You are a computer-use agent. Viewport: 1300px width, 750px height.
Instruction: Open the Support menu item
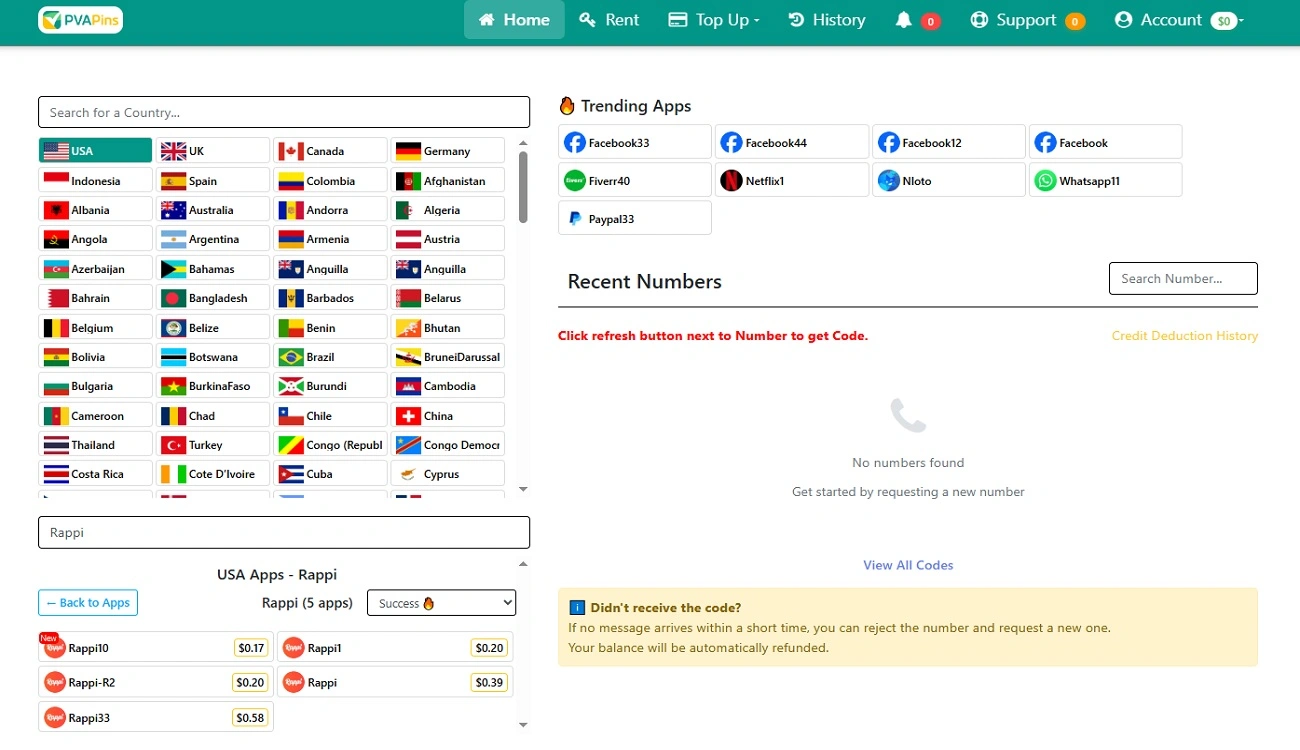coord(1028,20)
